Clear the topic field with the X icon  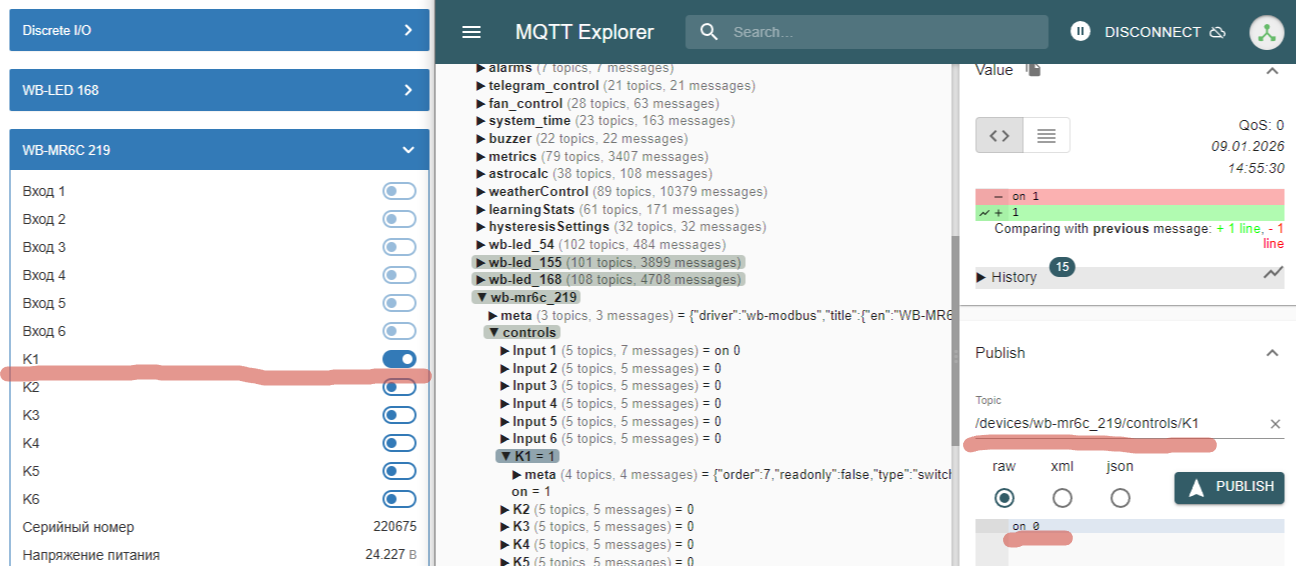1275,424
